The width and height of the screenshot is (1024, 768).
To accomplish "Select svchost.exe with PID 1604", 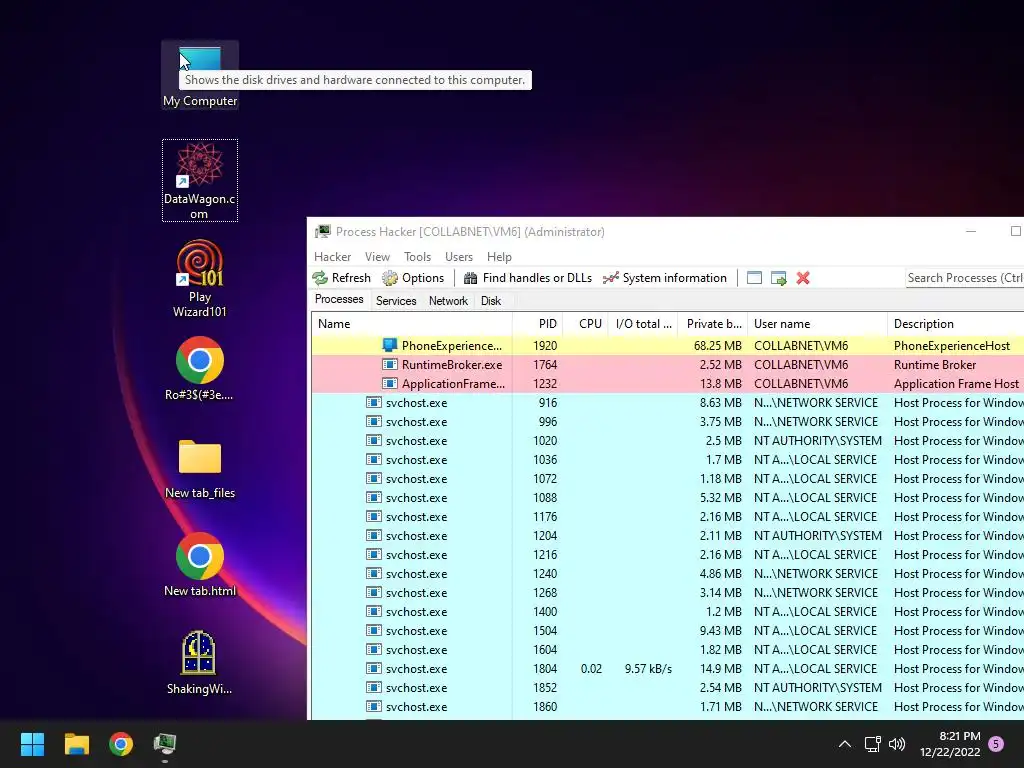I will pyautogui.click(x=667, y=649).
